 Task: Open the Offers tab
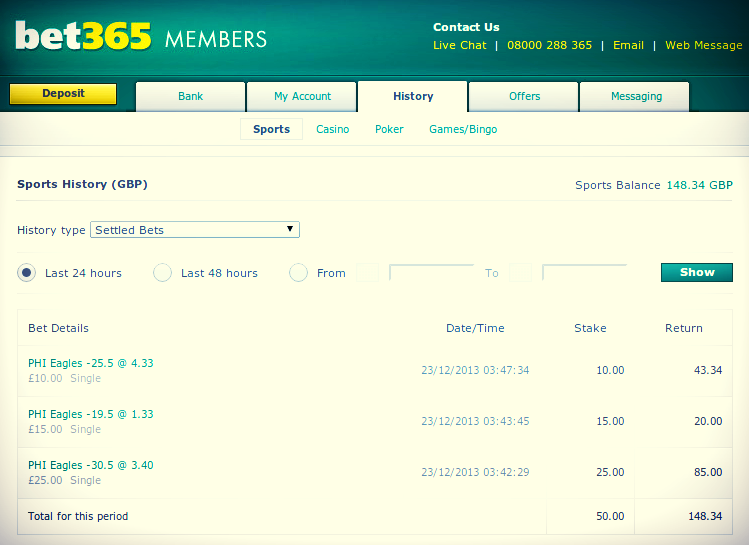point(524,96)
